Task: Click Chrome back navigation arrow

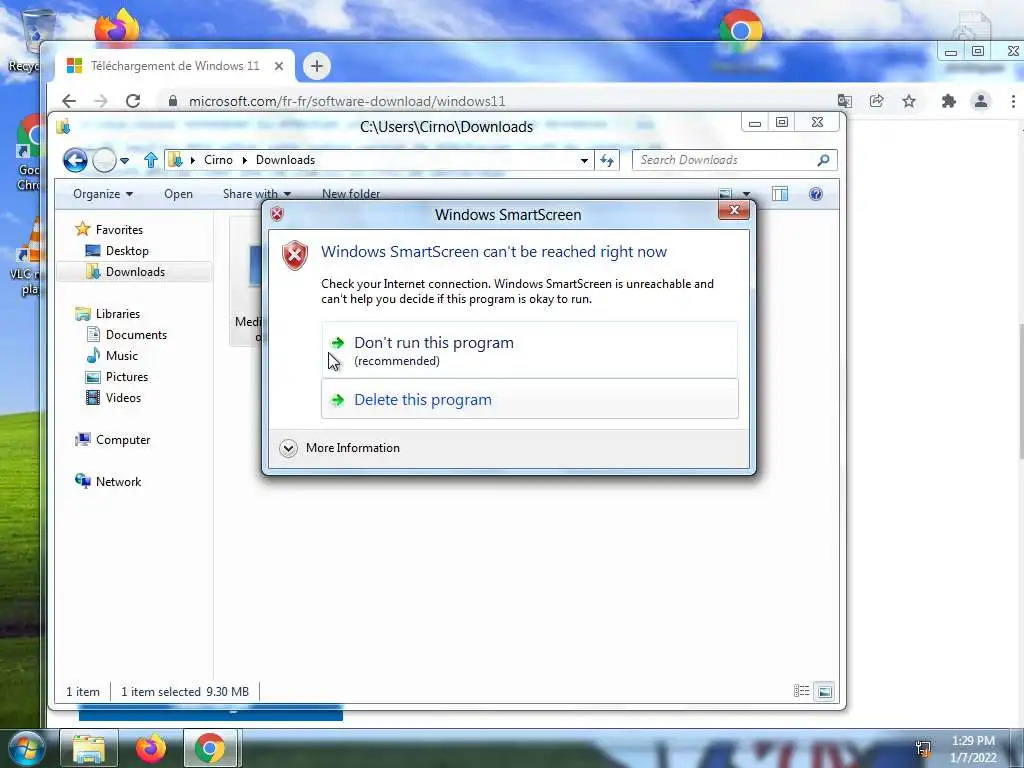Action: pos(69,101)
